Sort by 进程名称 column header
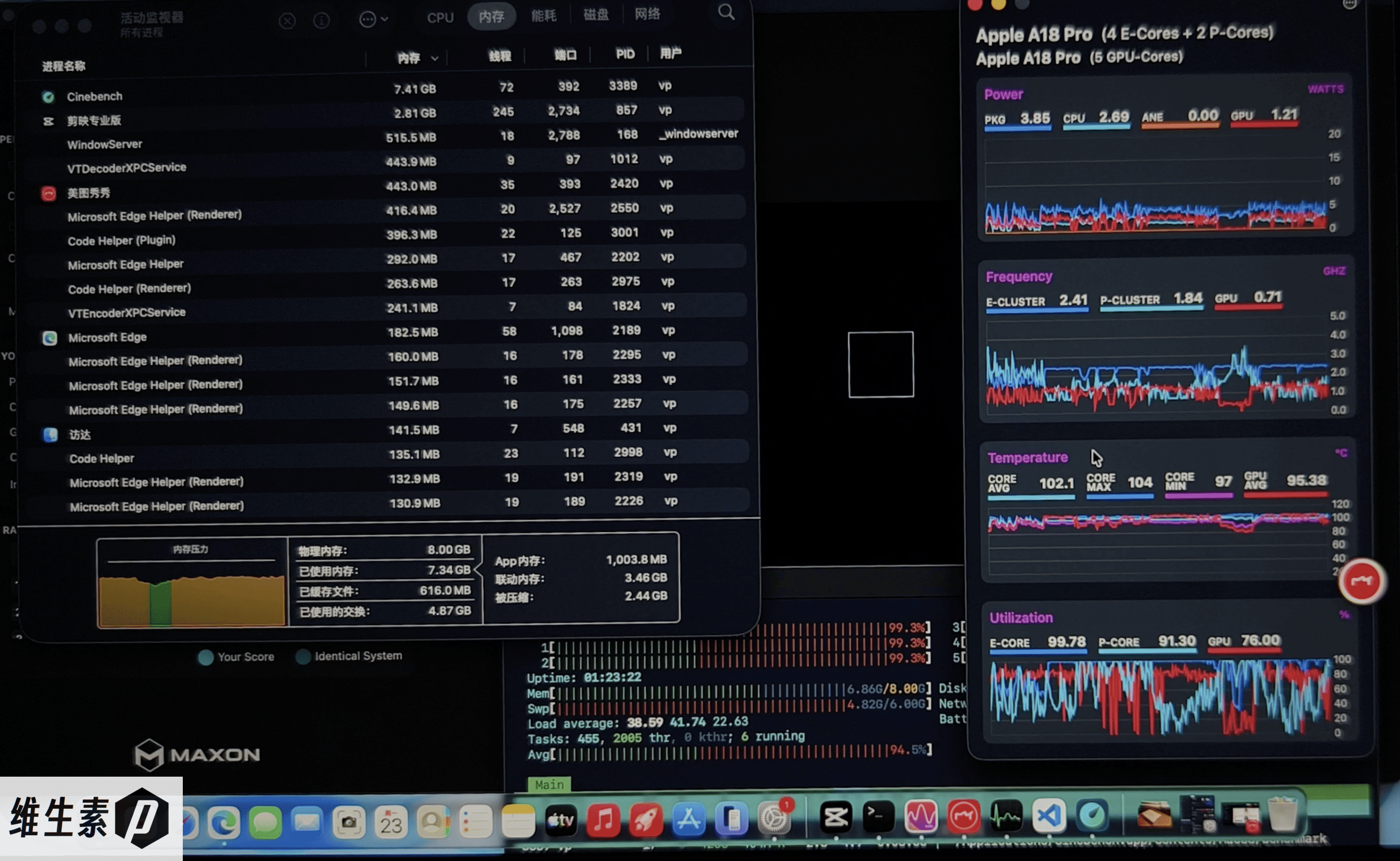 [64, 66]
